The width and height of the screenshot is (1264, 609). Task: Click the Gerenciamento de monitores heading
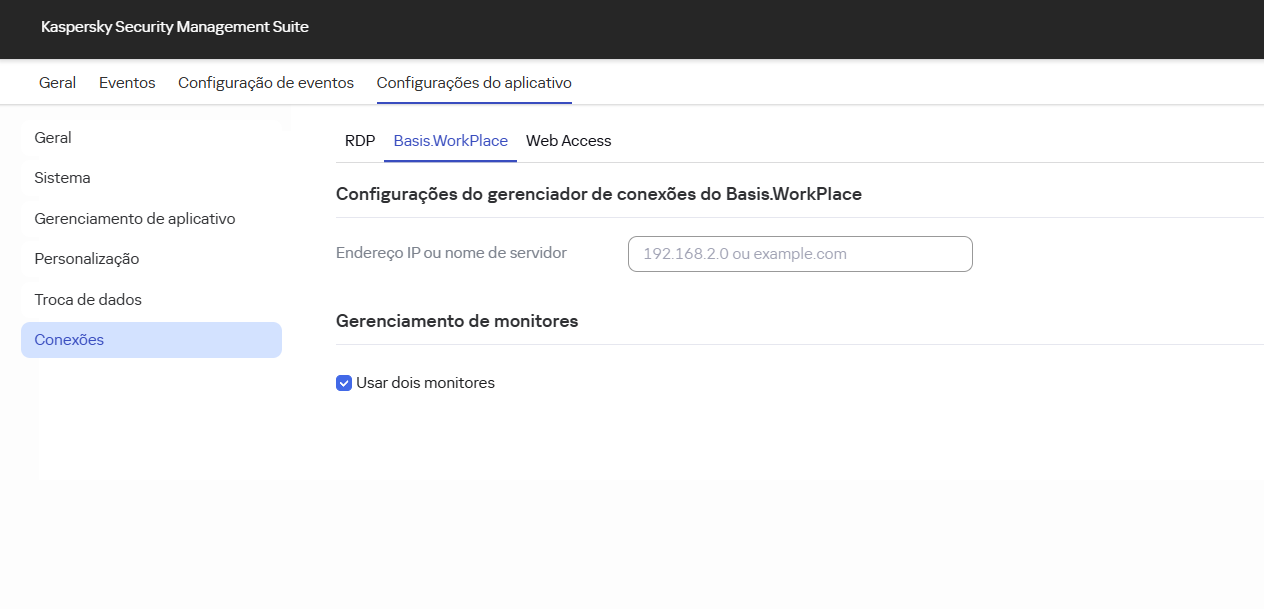457,321
